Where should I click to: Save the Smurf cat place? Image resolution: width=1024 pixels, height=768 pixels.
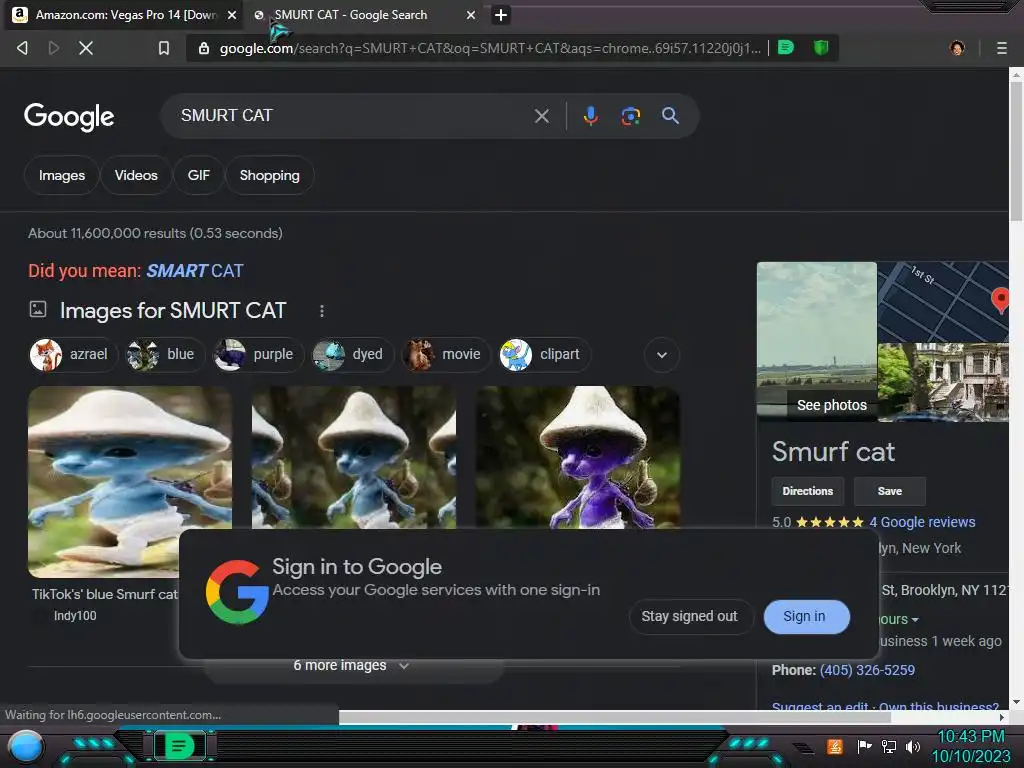tap(889, 491)
